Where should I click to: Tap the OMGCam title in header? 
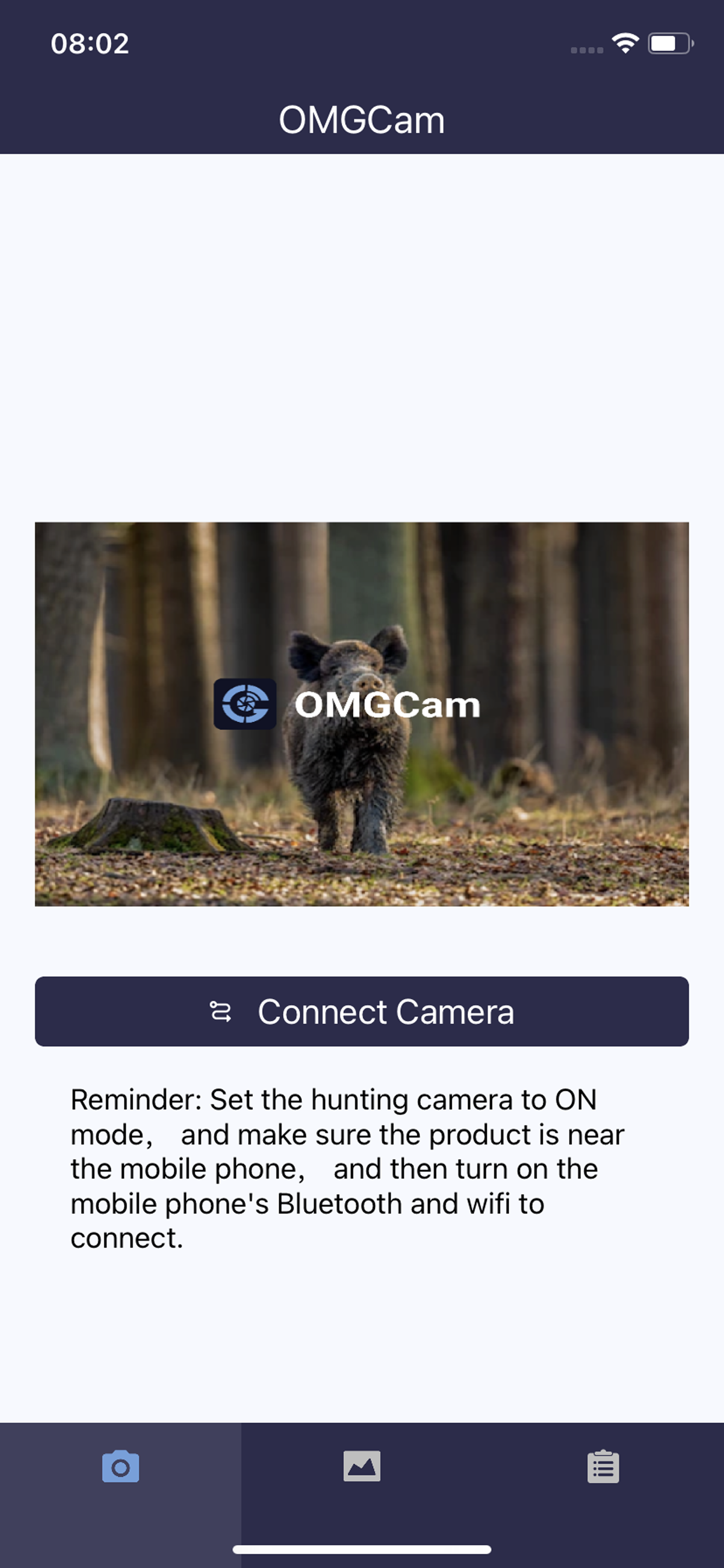[362, 120]
